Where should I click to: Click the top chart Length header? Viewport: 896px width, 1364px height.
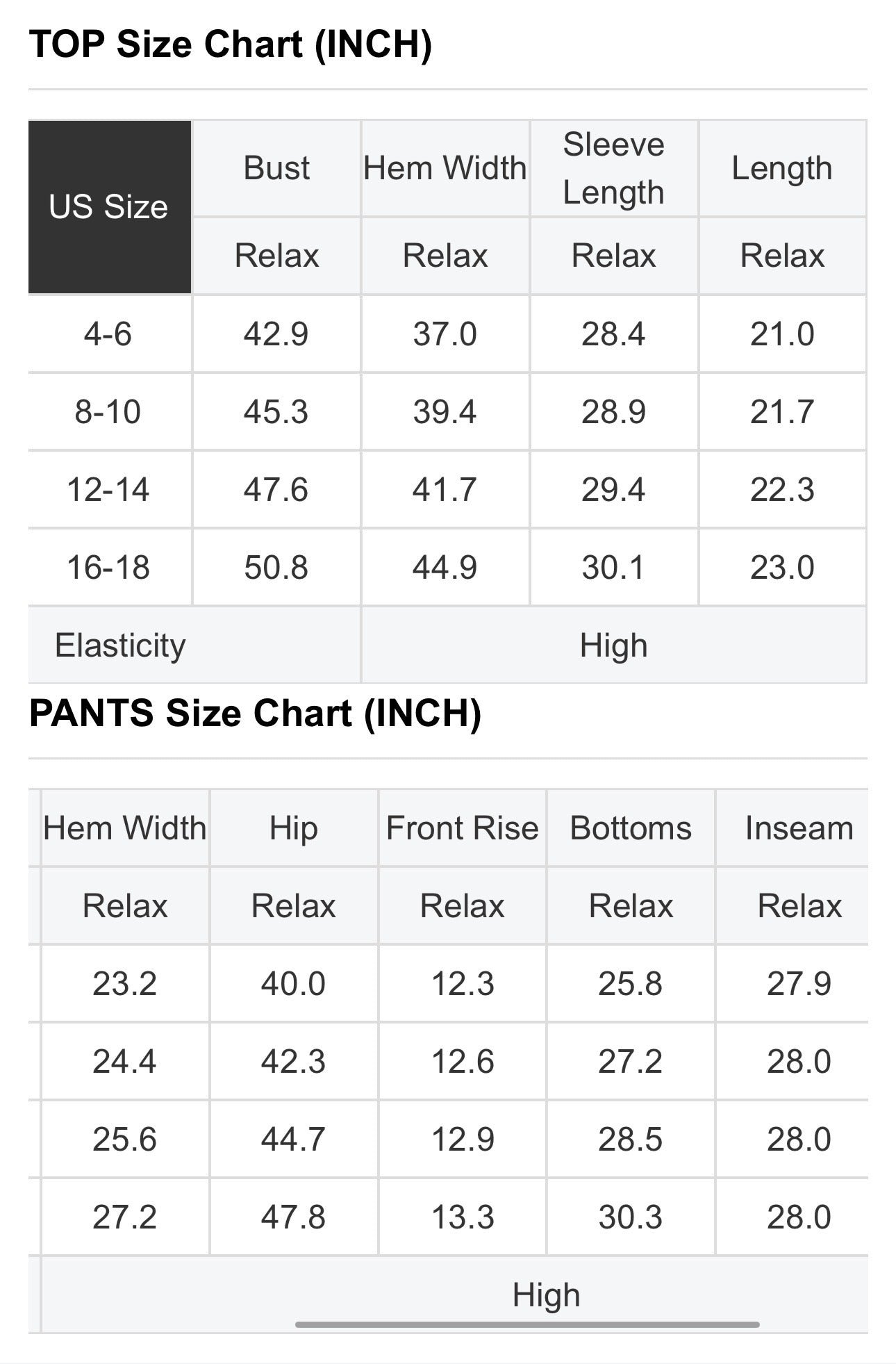782,168
